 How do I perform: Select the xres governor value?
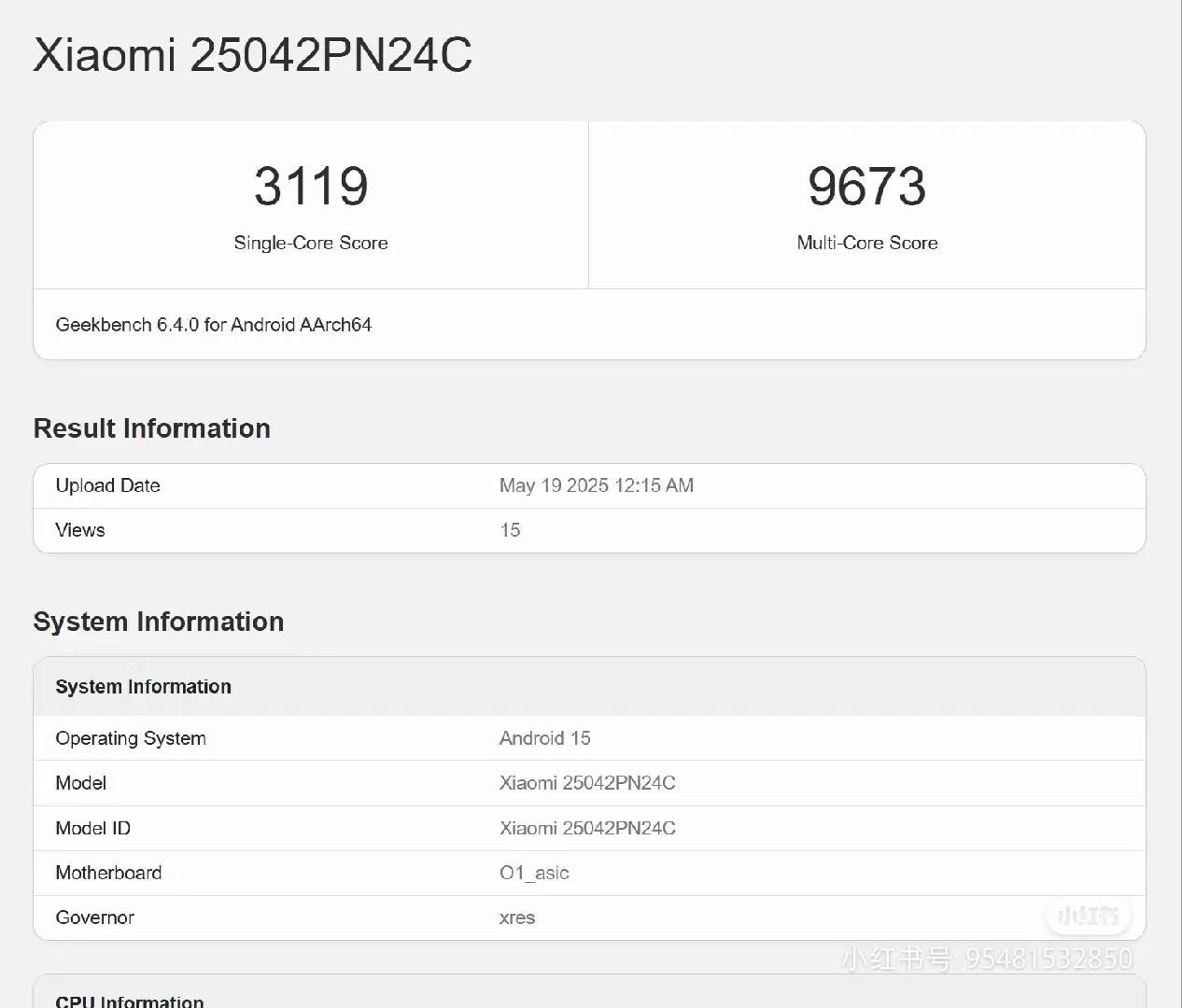pos(517,917)
